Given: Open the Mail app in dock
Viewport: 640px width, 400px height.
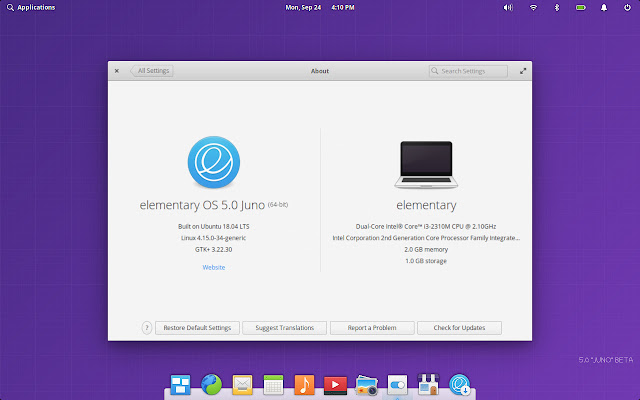Looking at the screenshot, I should pyautogui.click(x=242, y=384).
